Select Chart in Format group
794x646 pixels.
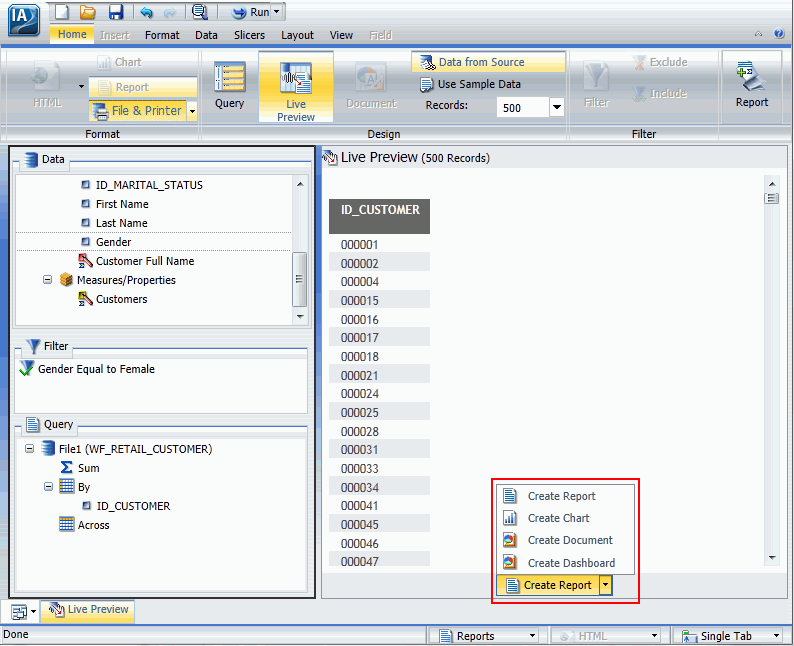coord(120,62)
